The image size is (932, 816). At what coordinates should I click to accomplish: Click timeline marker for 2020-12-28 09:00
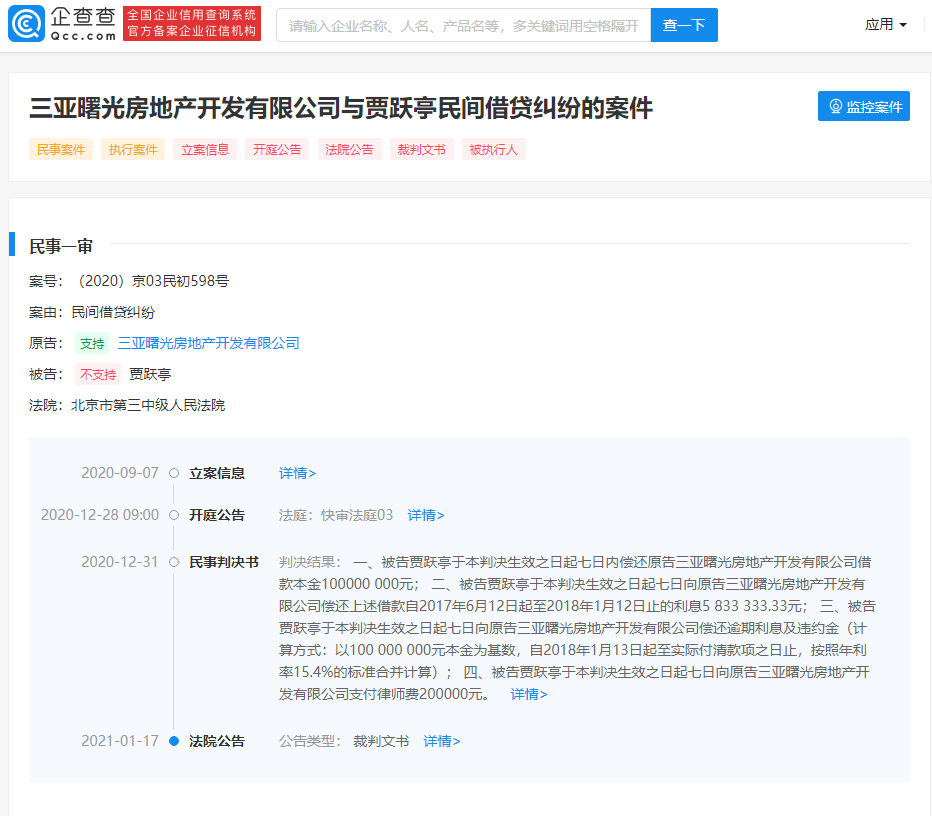(x=174, y=515)
